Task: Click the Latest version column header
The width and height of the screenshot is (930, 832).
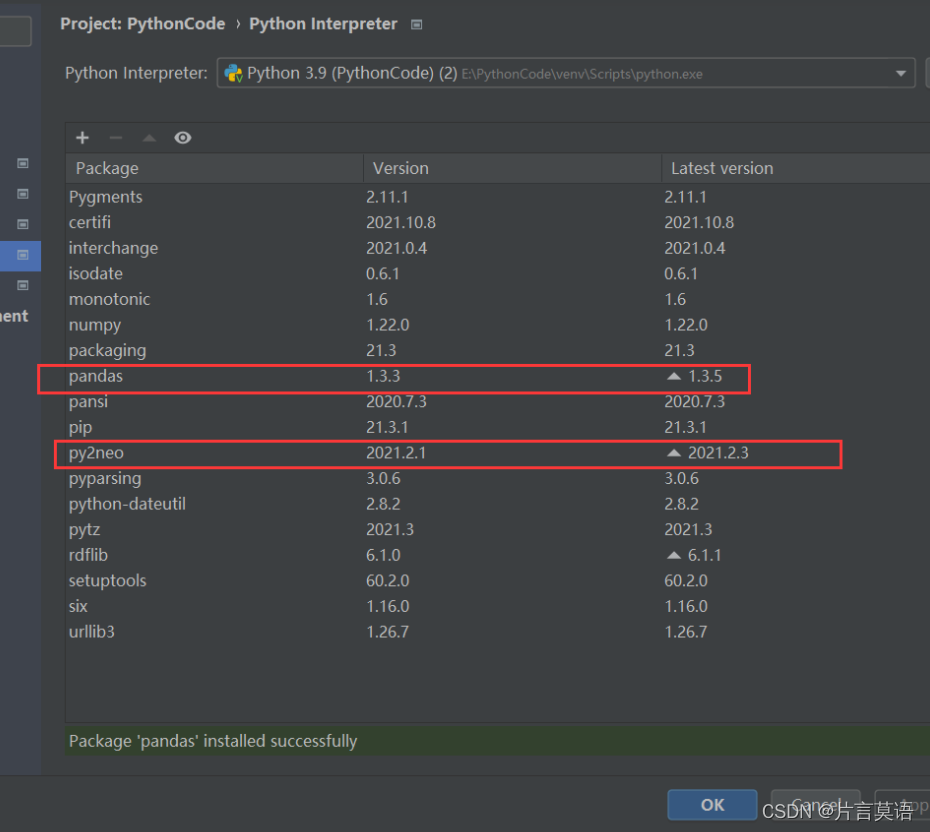Action: (x=796, y=168)
